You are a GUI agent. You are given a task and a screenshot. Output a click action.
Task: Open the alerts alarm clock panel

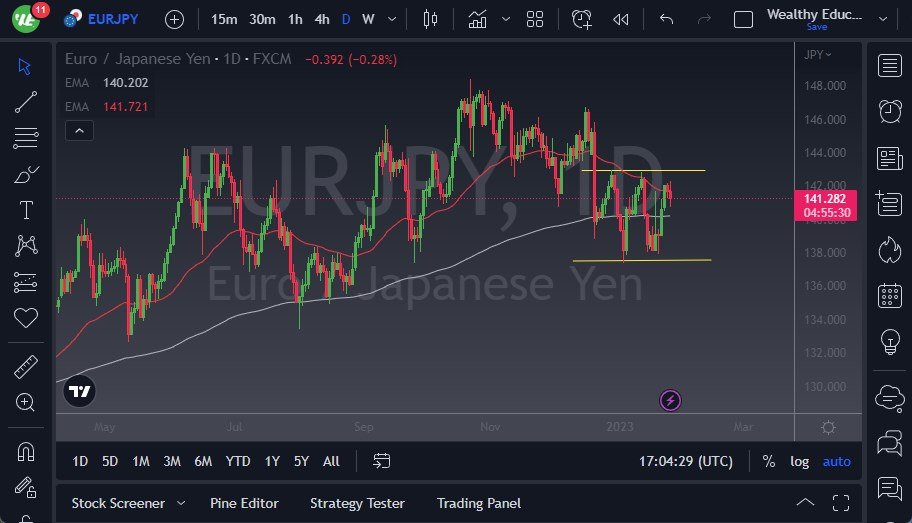coord(888,111)
